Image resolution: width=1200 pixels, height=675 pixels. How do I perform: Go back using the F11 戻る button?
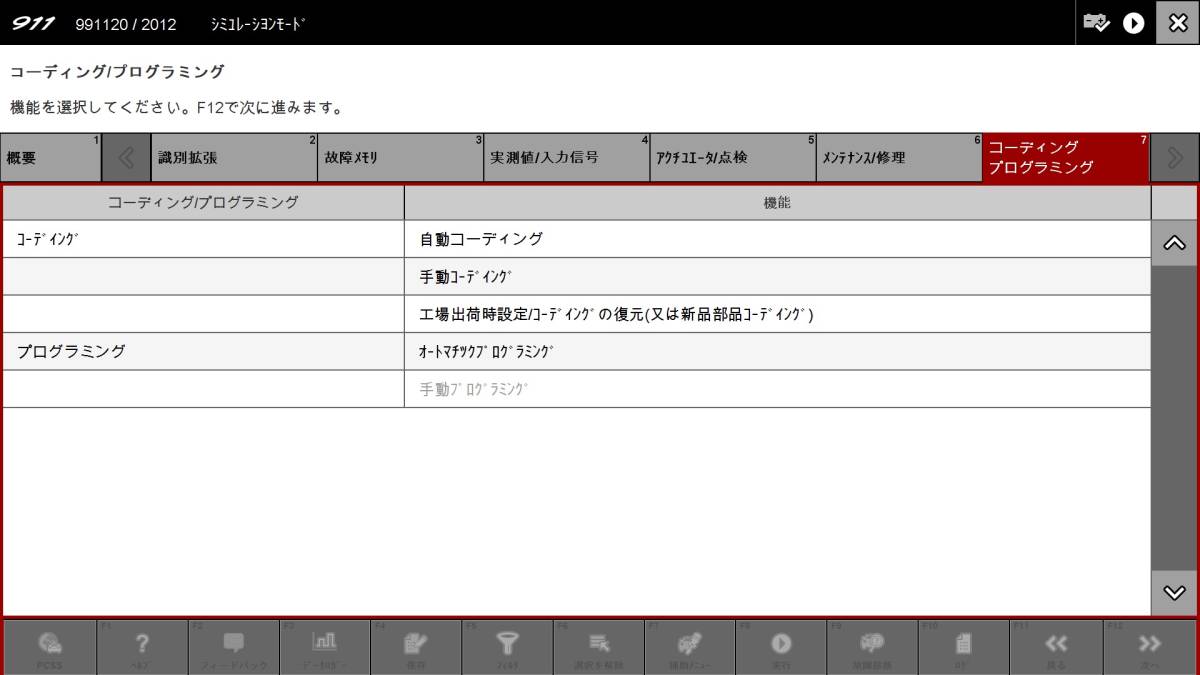[1056, 645]
